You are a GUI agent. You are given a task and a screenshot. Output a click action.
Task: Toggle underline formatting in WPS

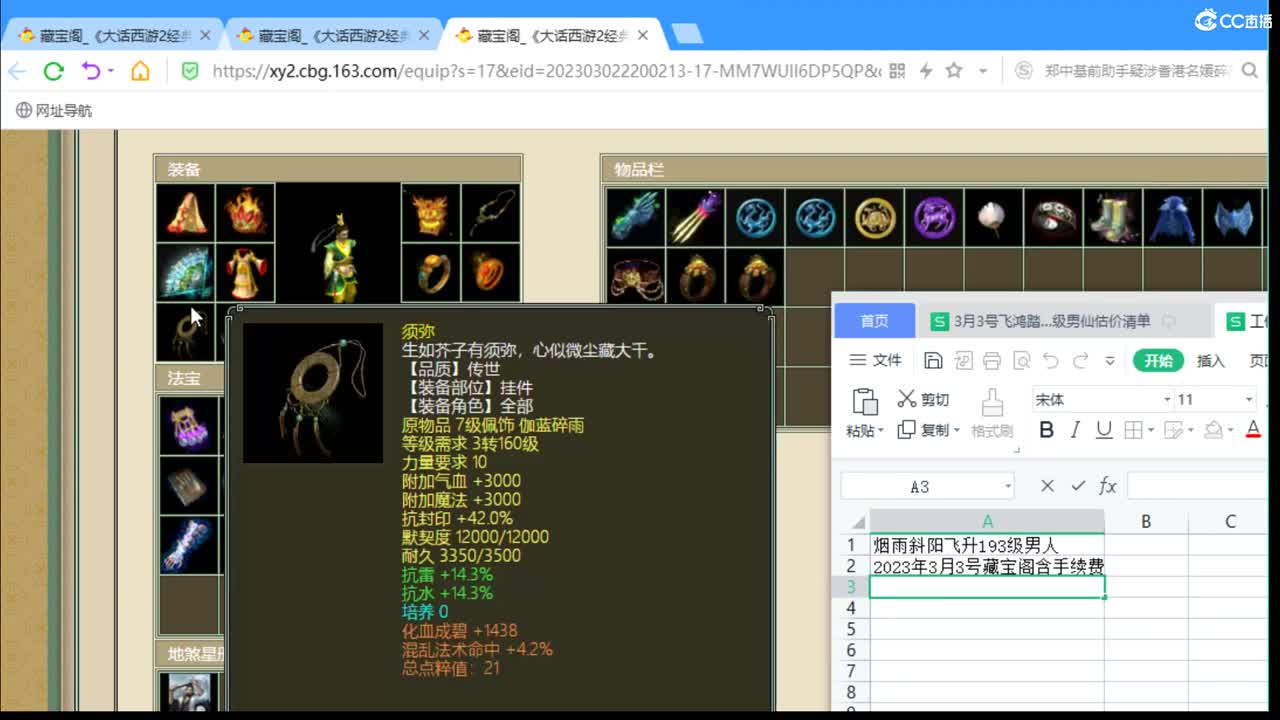click(1104, 430)
